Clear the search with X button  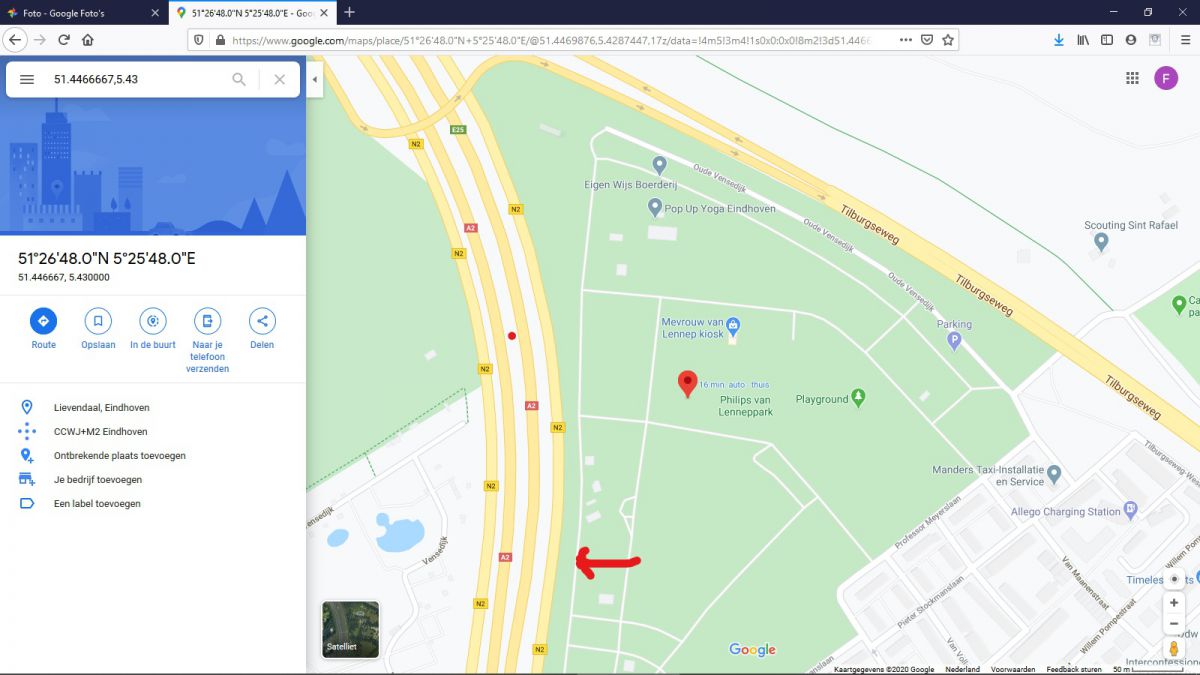(x=280, y=79)
